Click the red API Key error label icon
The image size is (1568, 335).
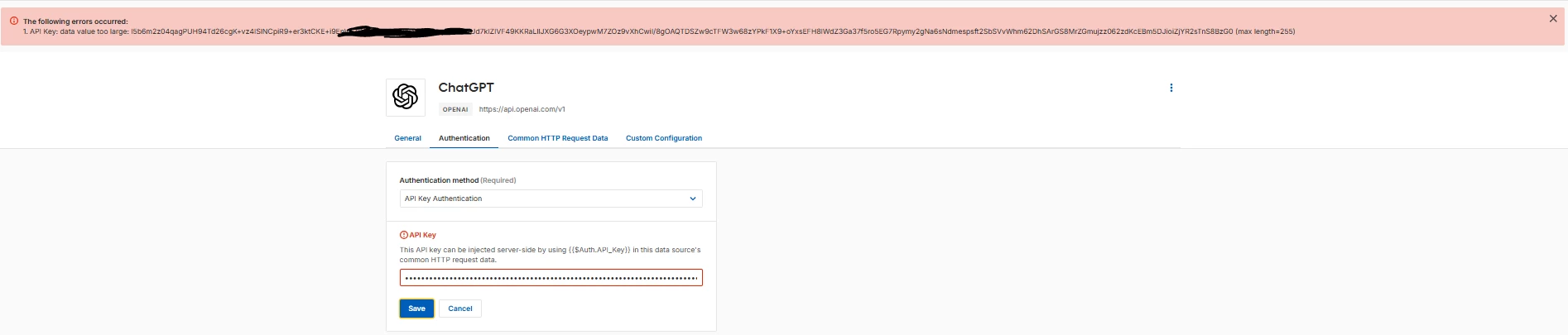[404, 235]
